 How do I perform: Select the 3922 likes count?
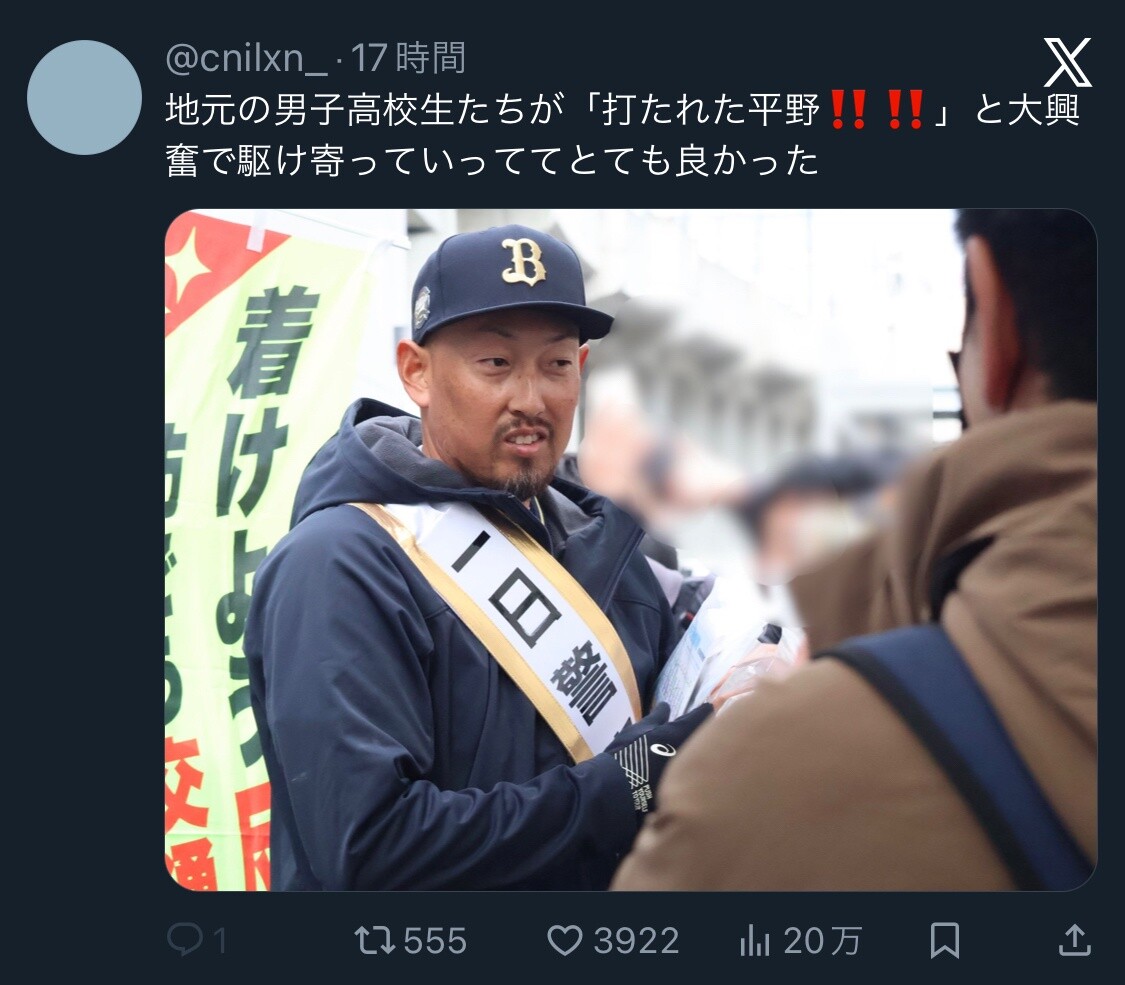(x=636, y=941)
